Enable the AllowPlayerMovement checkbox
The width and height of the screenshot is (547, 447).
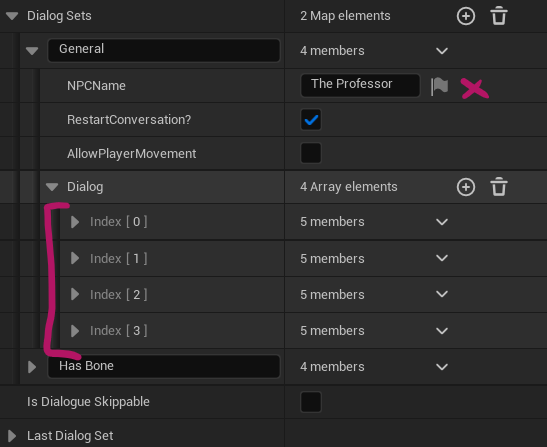pyautogui.click(x=310, y=153)
